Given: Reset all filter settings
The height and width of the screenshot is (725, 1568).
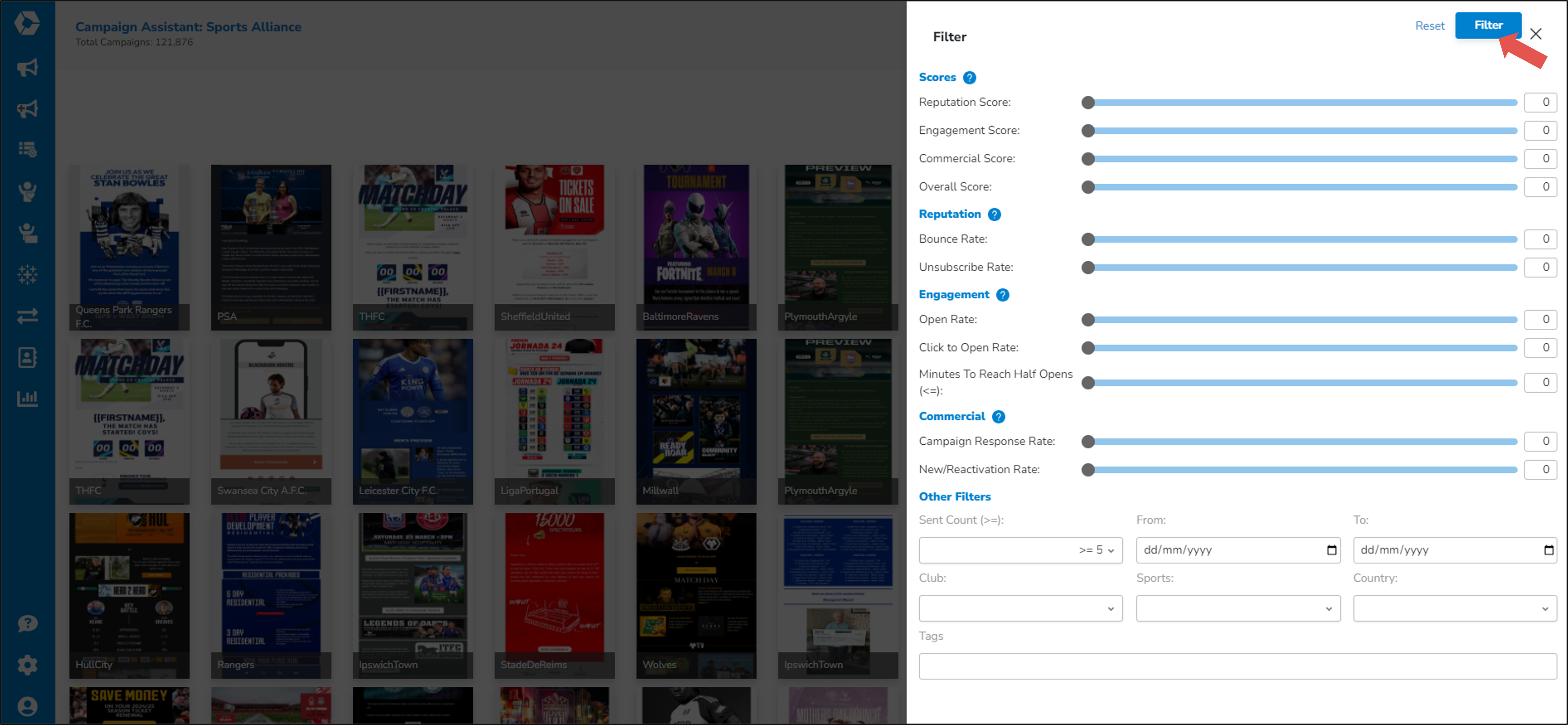Looking at the screenshot, I should tap(1429, 25).
